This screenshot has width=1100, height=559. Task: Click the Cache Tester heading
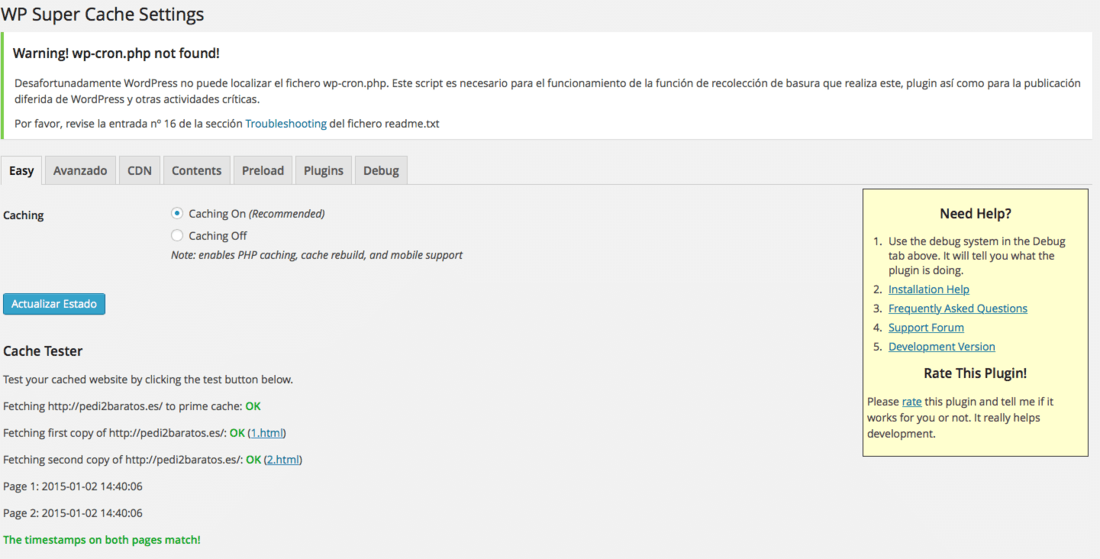tap(43, 351)
